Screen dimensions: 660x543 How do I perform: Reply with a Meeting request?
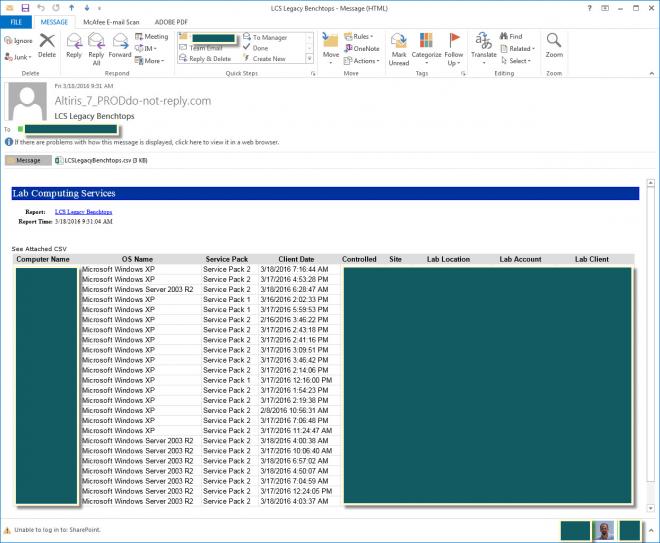point(152,37)
